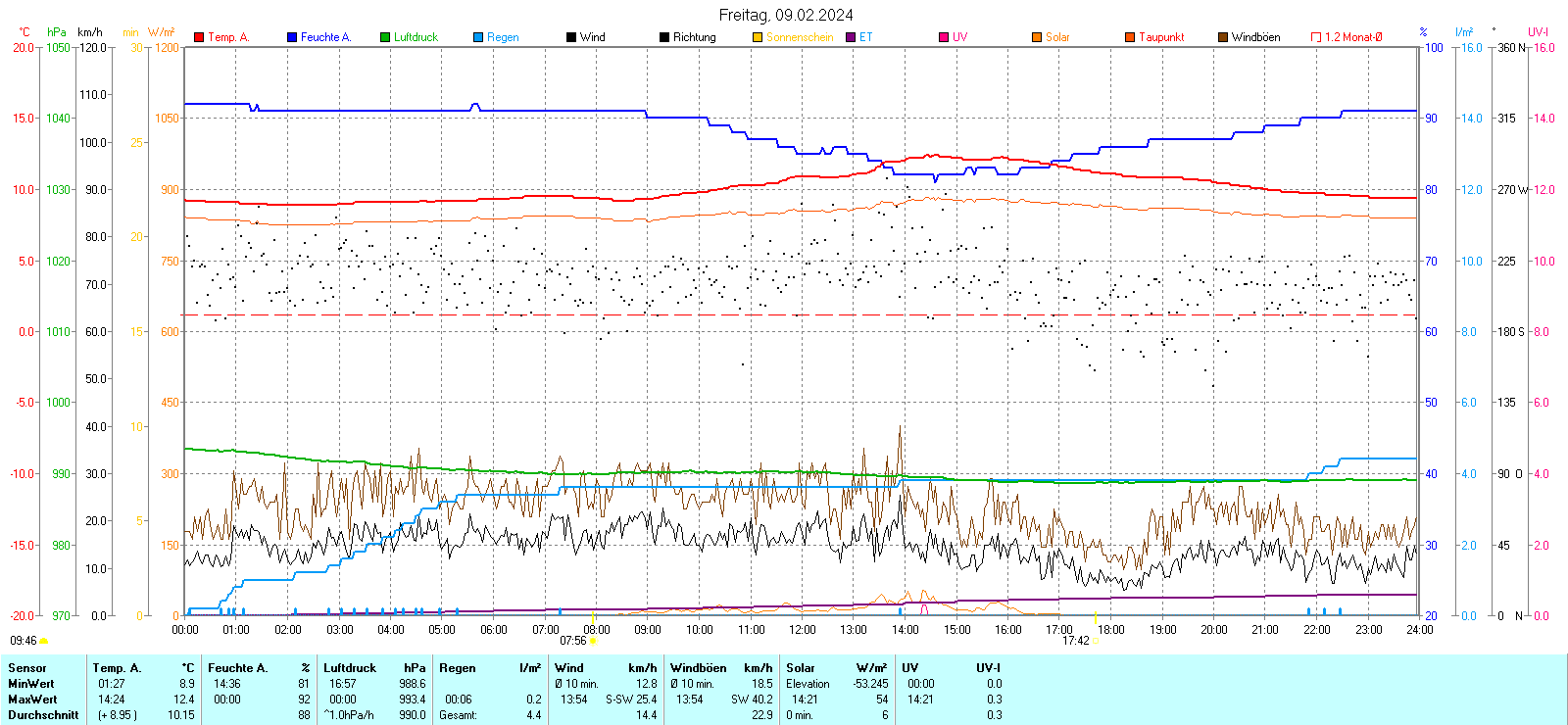1568x725 pixels.
Task: Click the pink UV legend square
Action: coord(944,37)
